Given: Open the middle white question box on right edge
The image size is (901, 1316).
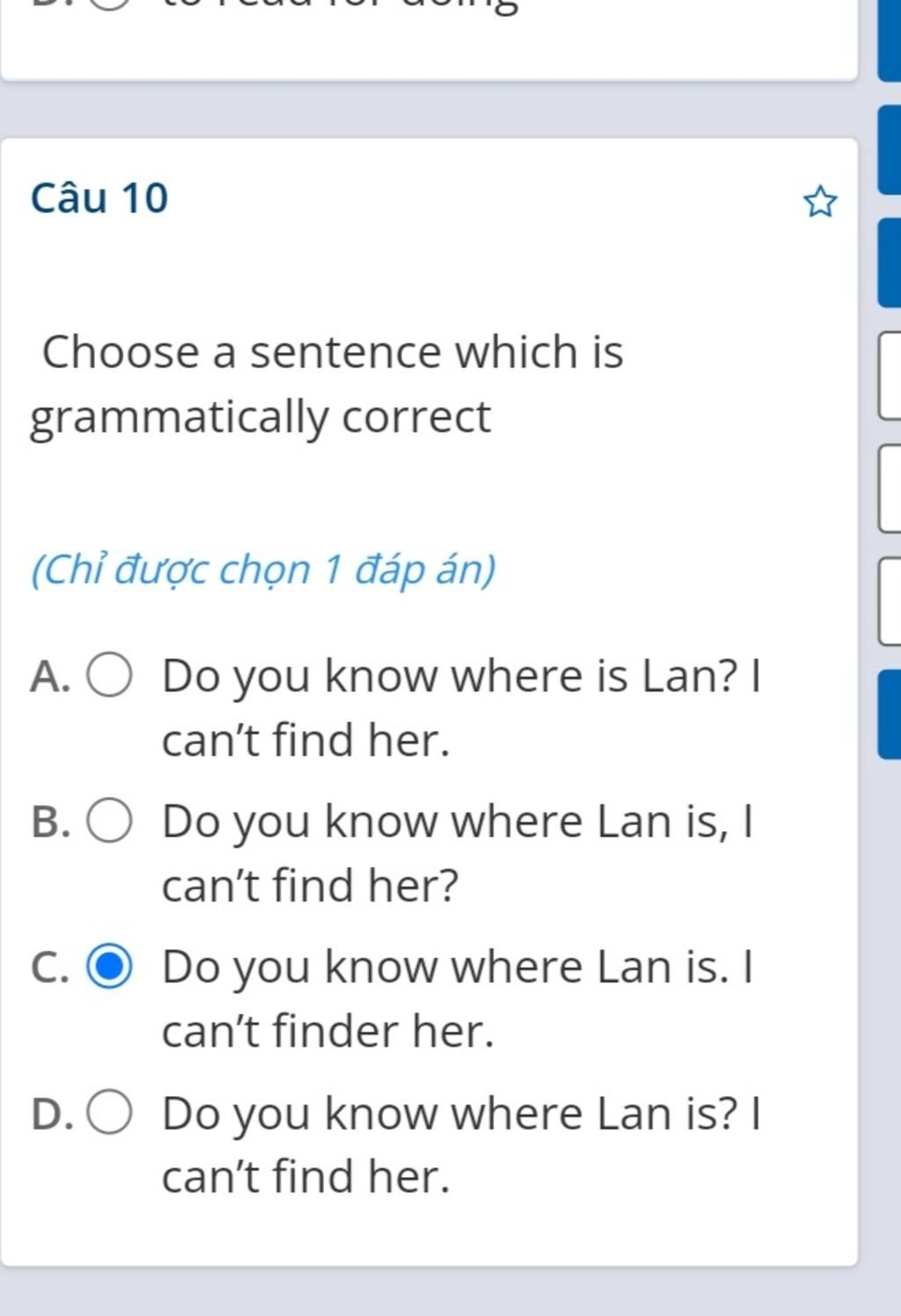Looking at the screenshot, I should click(x=890, y=488).
